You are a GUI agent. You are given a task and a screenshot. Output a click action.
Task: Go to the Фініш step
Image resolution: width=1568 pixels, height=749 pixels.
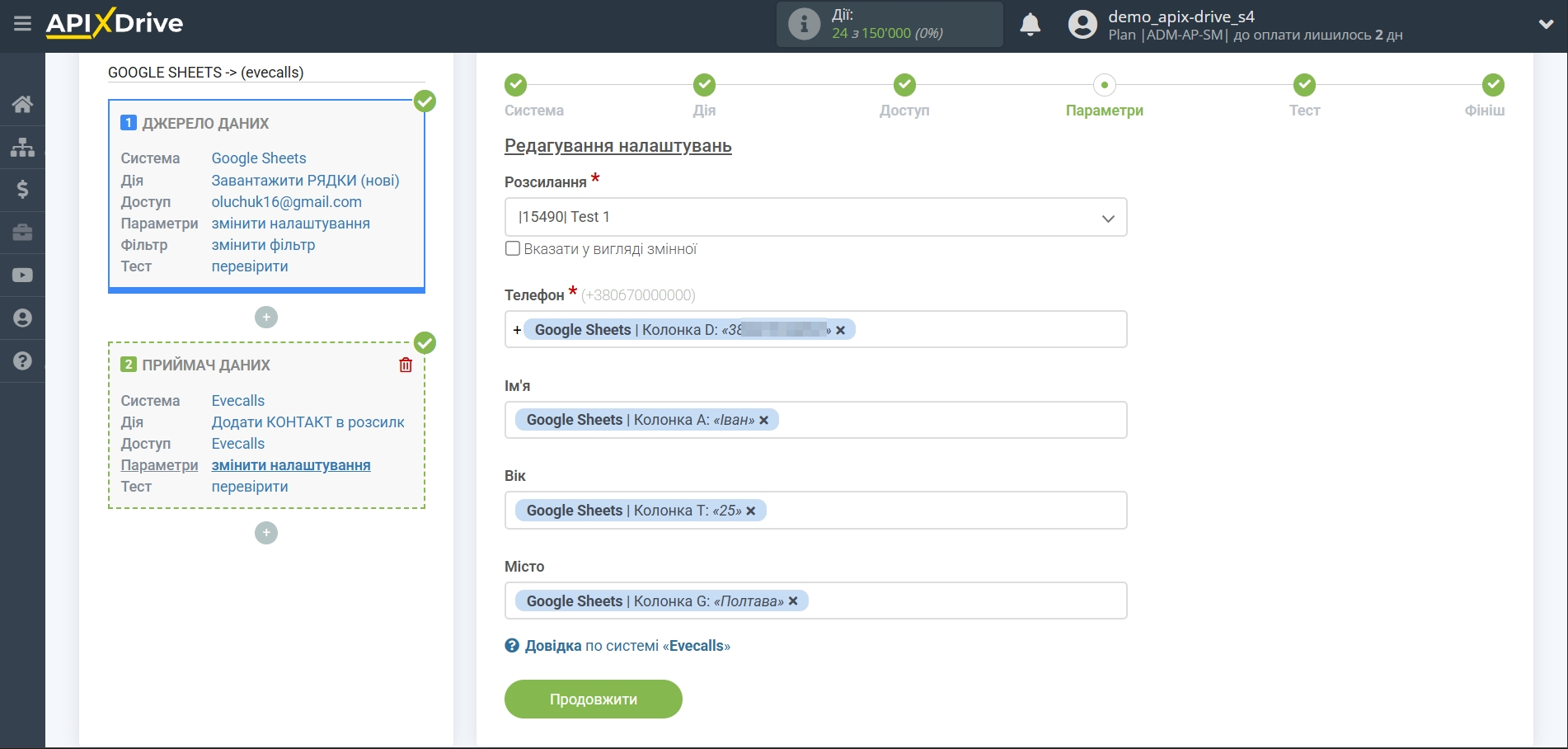point(1493,85)
